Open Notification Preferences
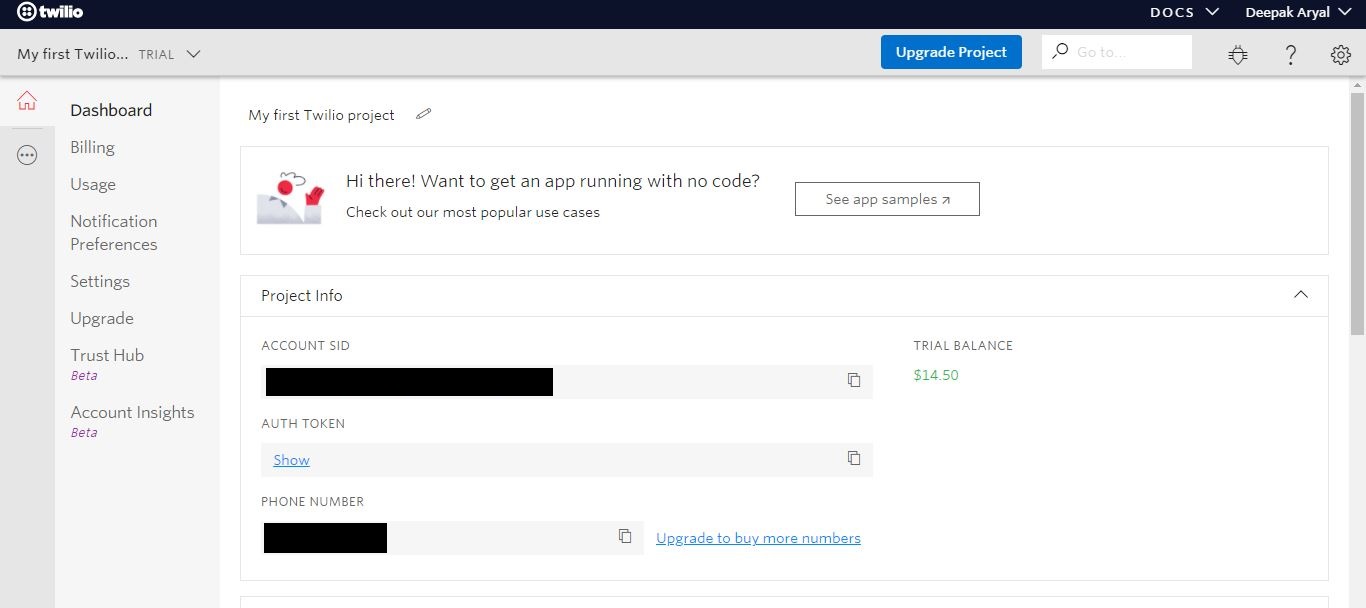This screenshot has width=1366, height=608. (114, 232)
